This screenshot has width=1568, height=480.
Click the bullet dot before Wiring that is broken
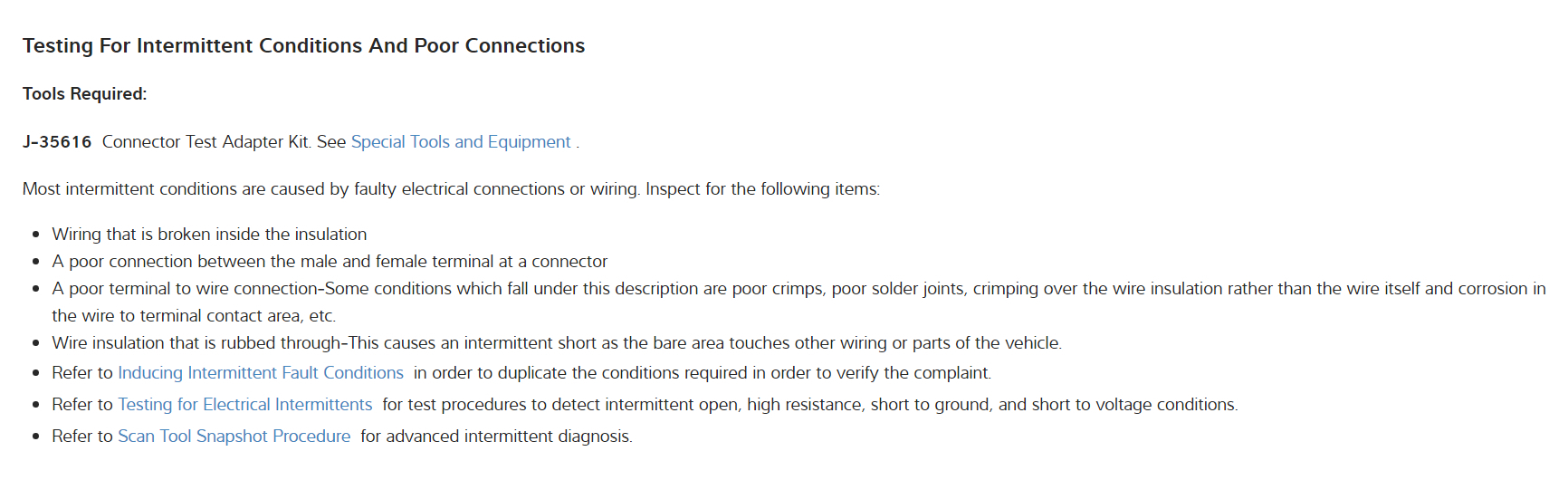(x=35, y=235)
